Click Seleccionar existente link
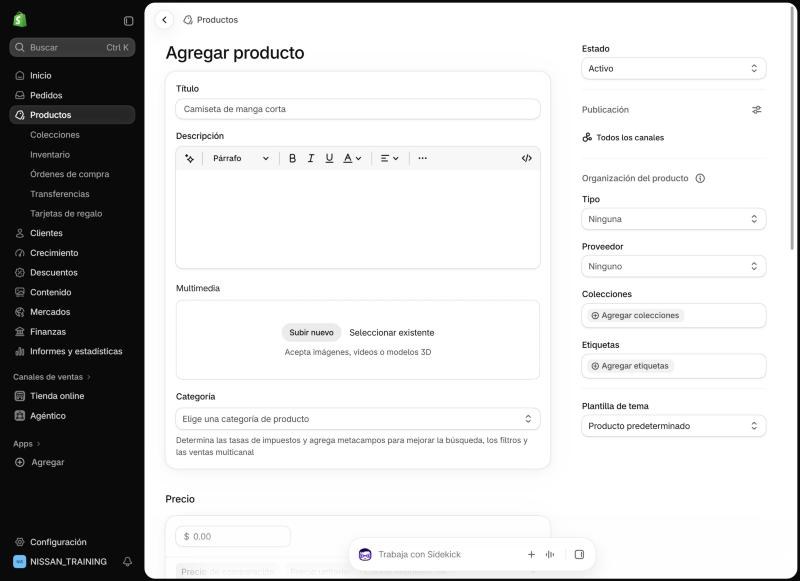Viewport: 800px width, 581px height. point(392,333)
